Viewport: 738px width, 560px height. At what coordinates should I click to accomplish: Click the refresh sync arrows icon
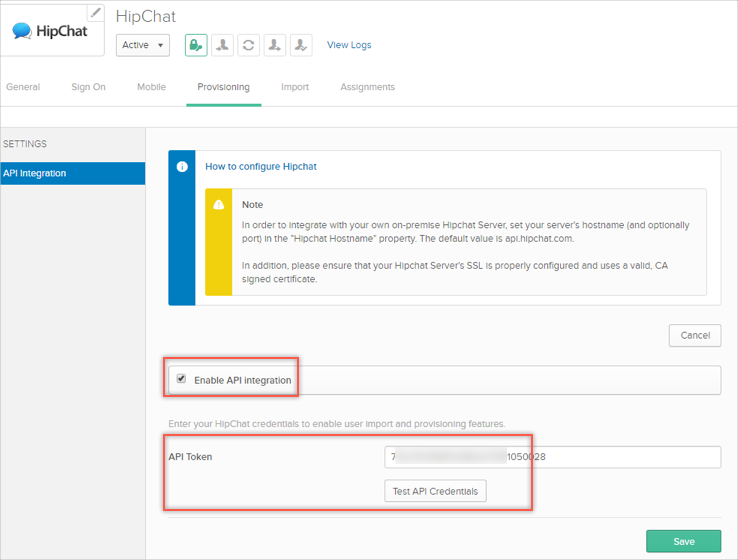[248, 45]
